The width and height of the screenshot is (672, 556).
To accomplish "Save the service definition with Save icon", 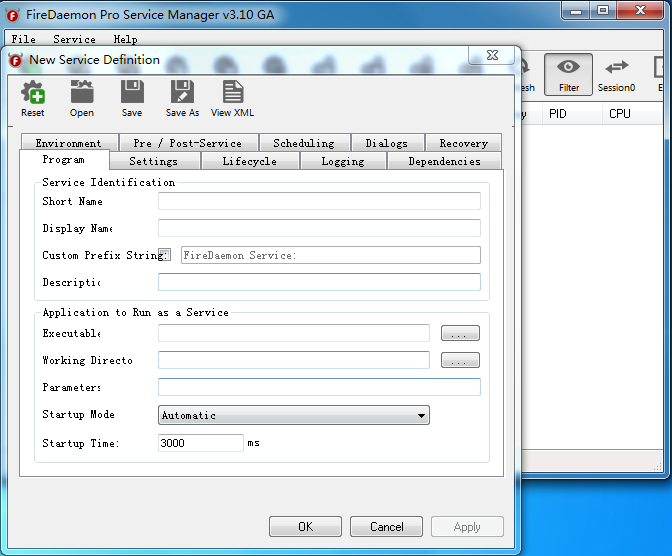I will pyautogui.click(x=132, y=99).
